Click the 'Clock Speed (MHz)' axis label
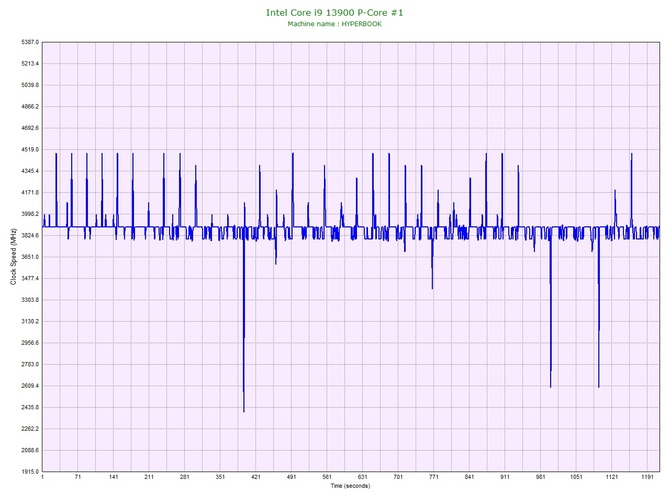Screen dimensions: 670x503 tap(13, 257)
